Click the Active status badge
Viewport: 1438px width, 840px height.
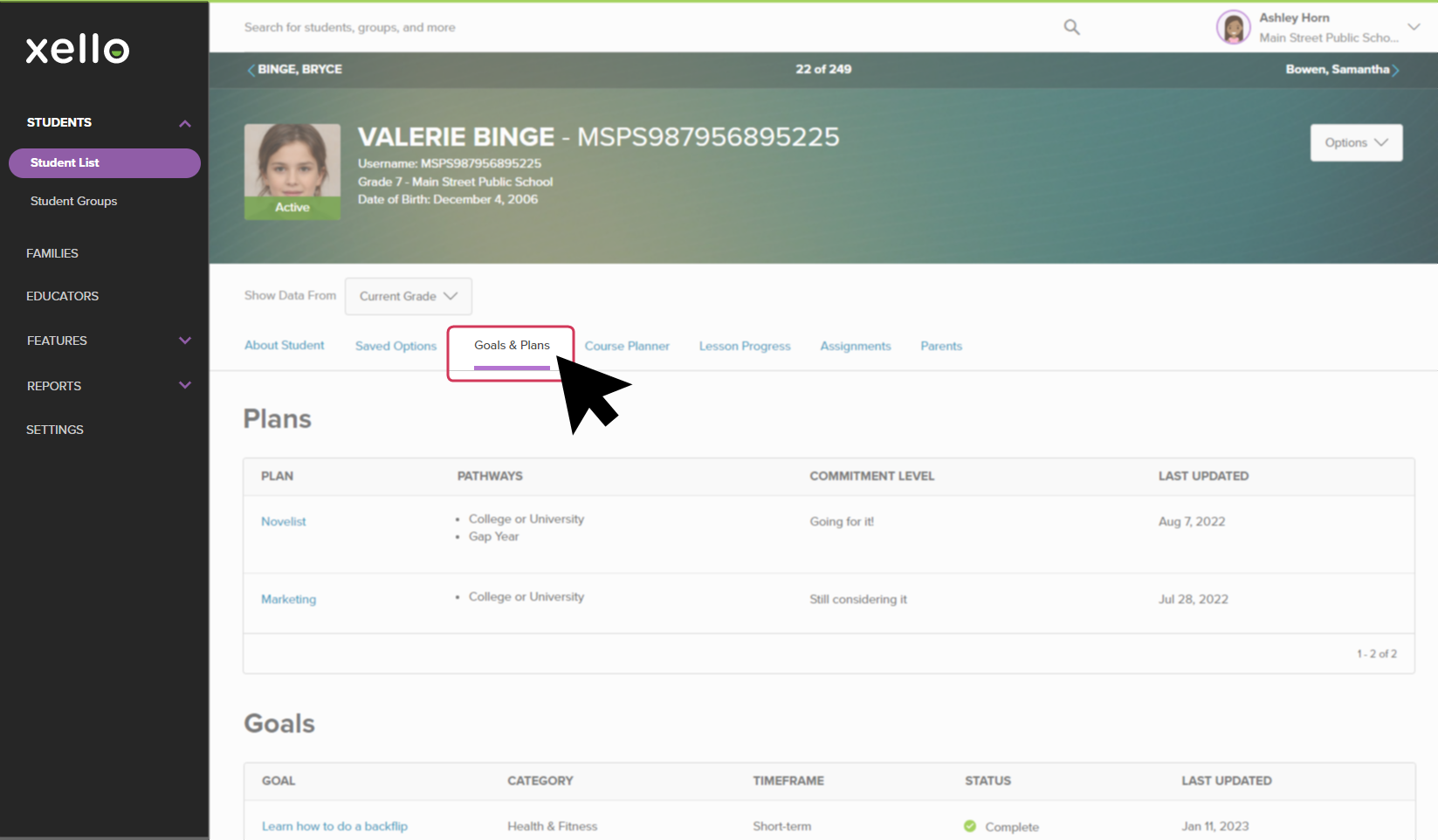292,208
